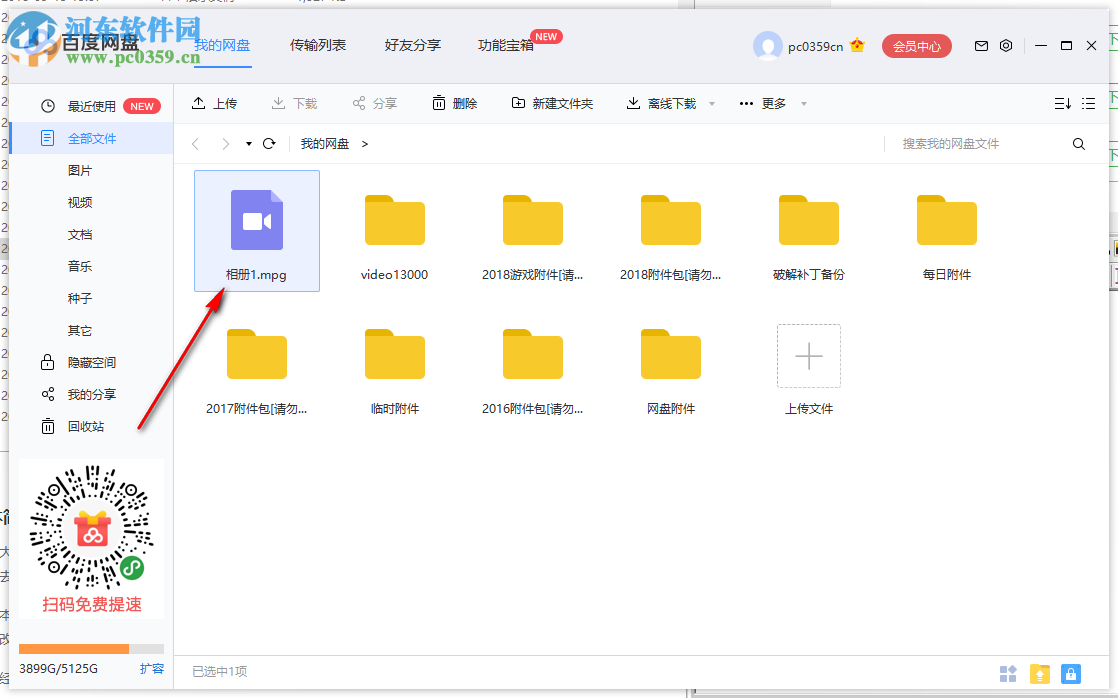Refresh the file list
This screenshot has width=1118, height=698.
(x=268, y=143)
